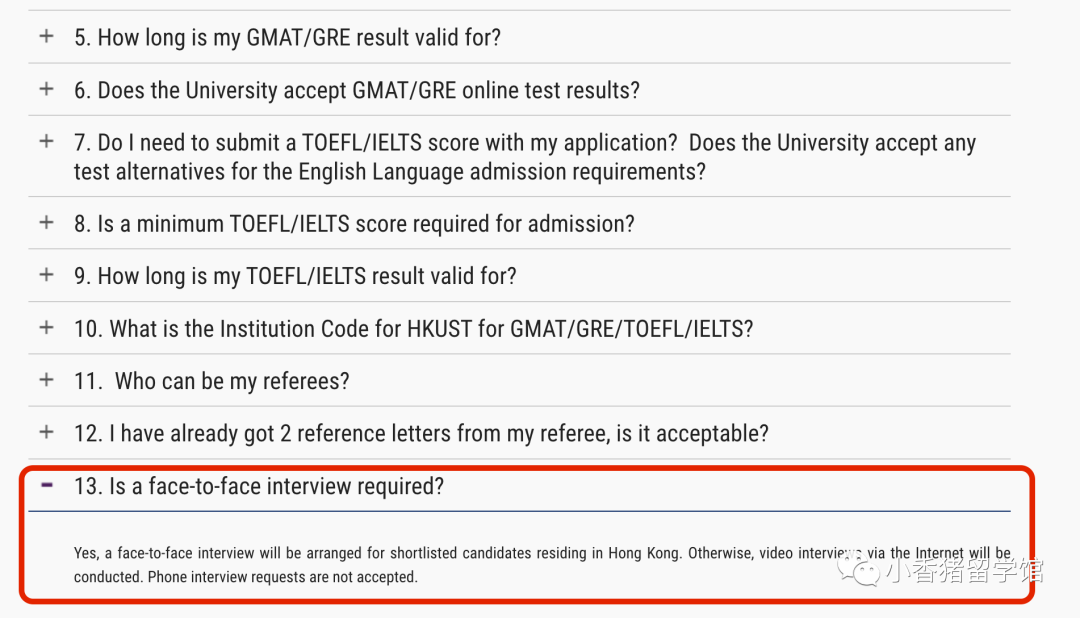Click plus icon beside question 9

coord(46,275)
